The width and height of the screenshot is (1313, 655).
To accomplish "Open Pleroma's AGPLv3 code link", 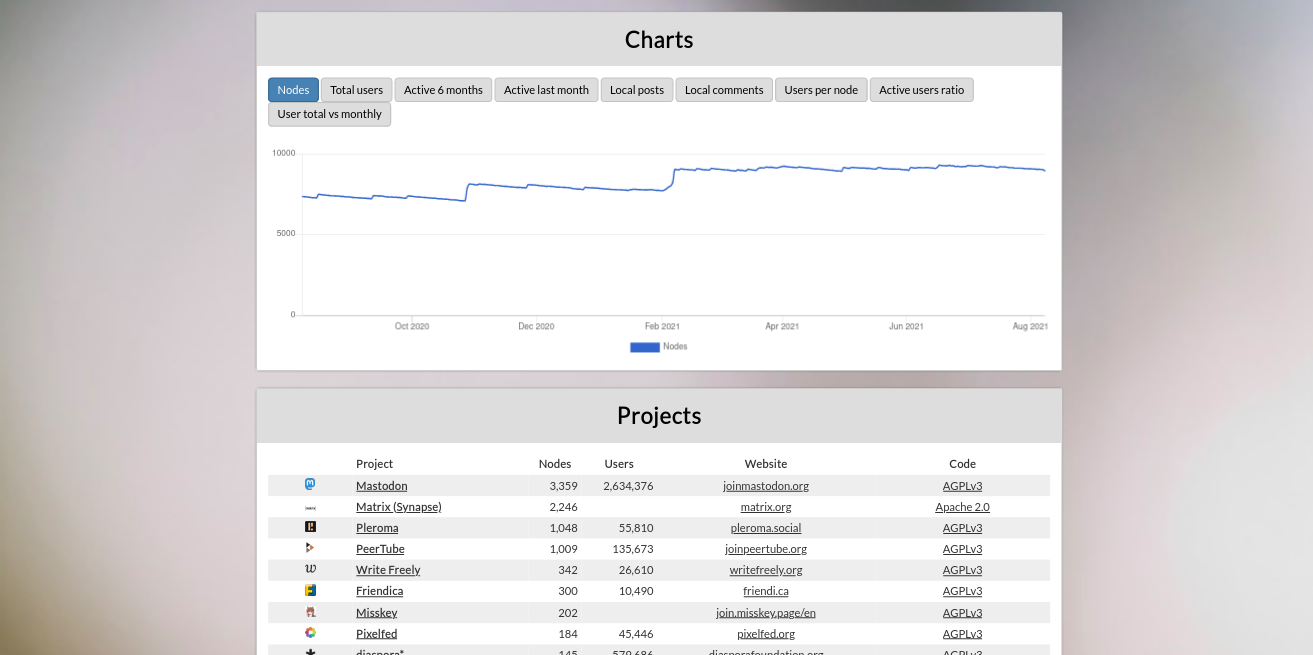I will coord(962,528).
